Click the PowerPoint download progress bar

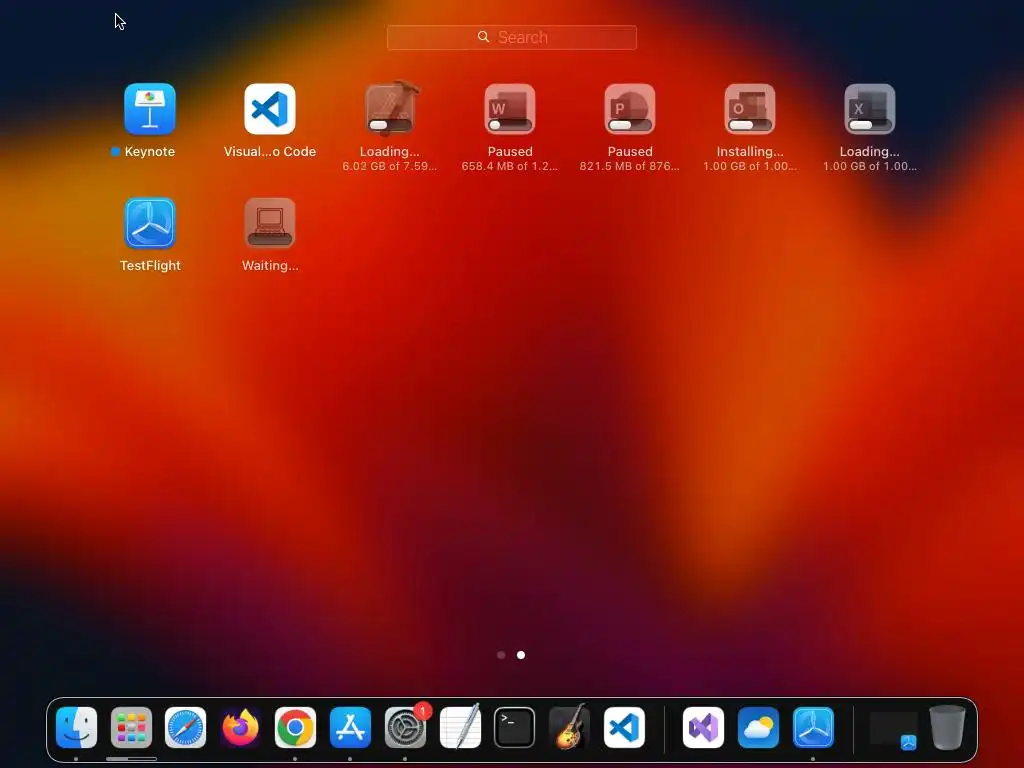point(630,125)
